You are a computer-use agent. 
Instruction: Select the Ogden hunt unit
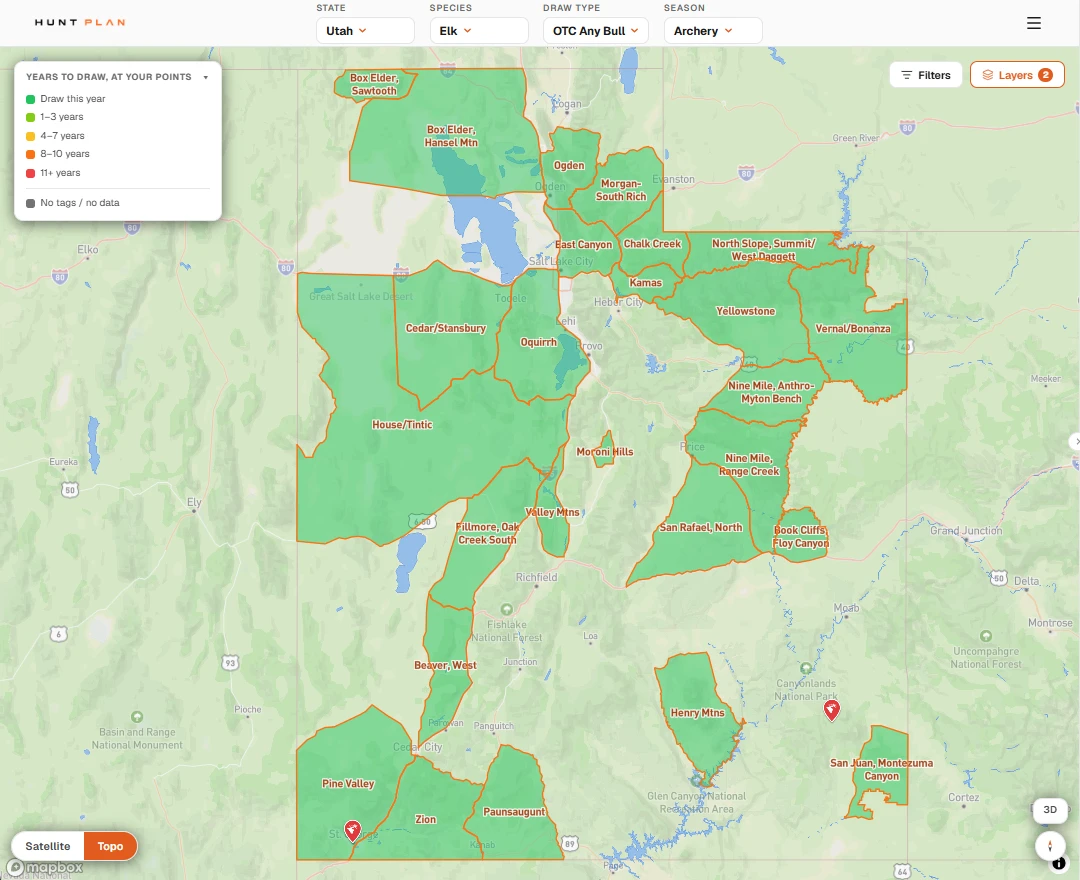(x=569, y=165)
